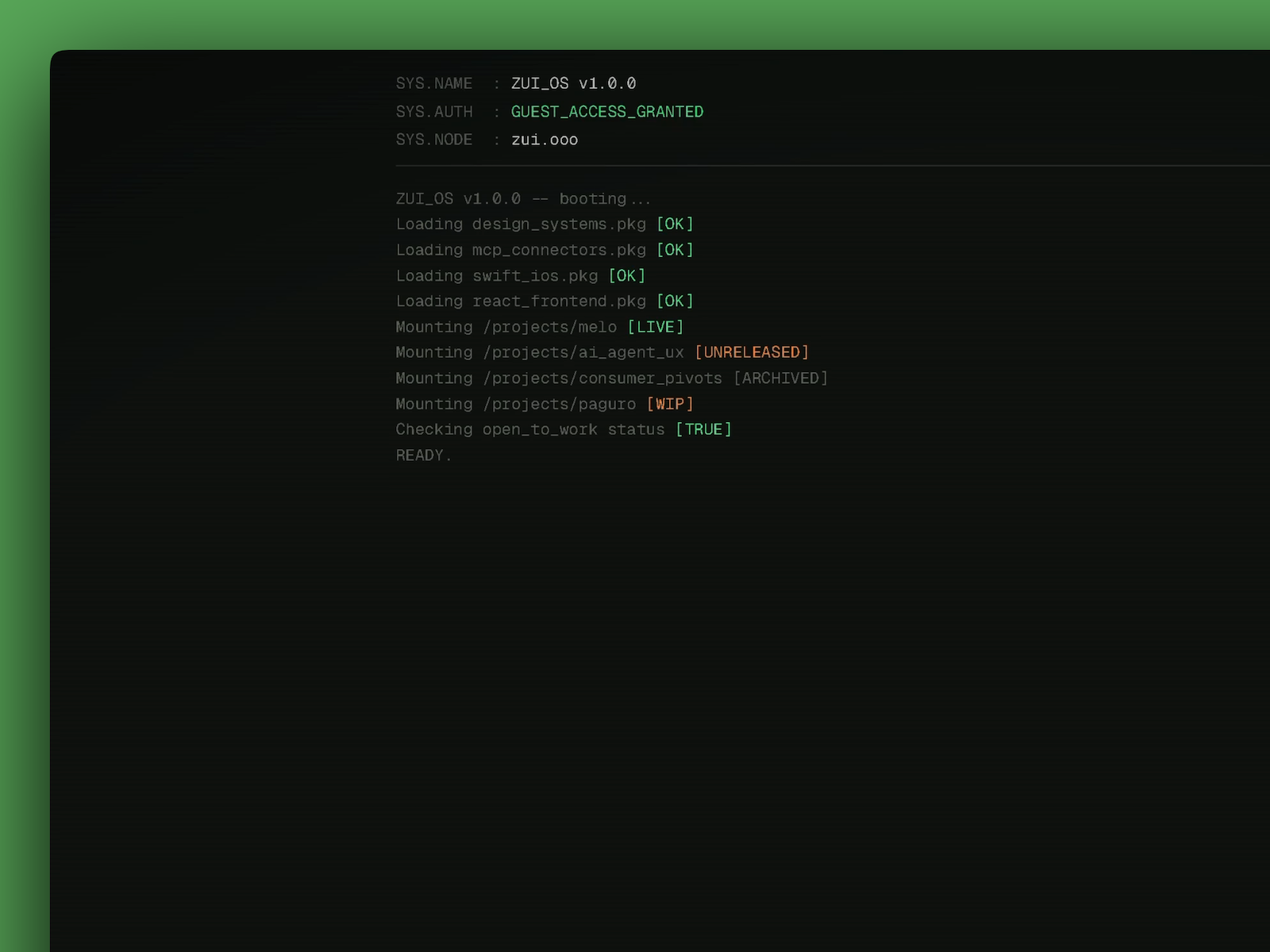The image size is (1270, 952).
Task: Select the SYS.NAME label
Action: pyautogui.click(x=434, y=83)
